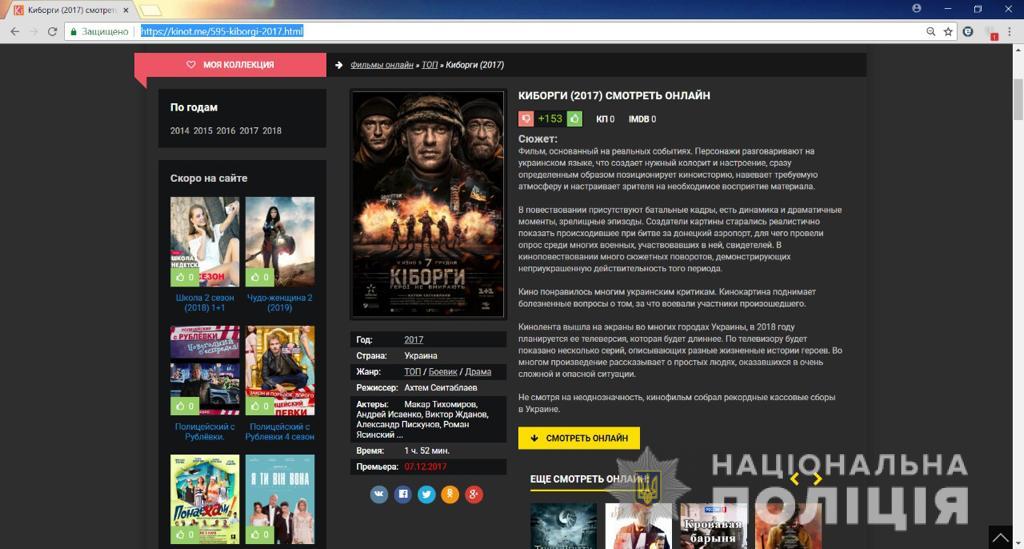Screen dimensions: 1024x549
Task: Select year 2017 in По годам
Action: pos(249,131)
